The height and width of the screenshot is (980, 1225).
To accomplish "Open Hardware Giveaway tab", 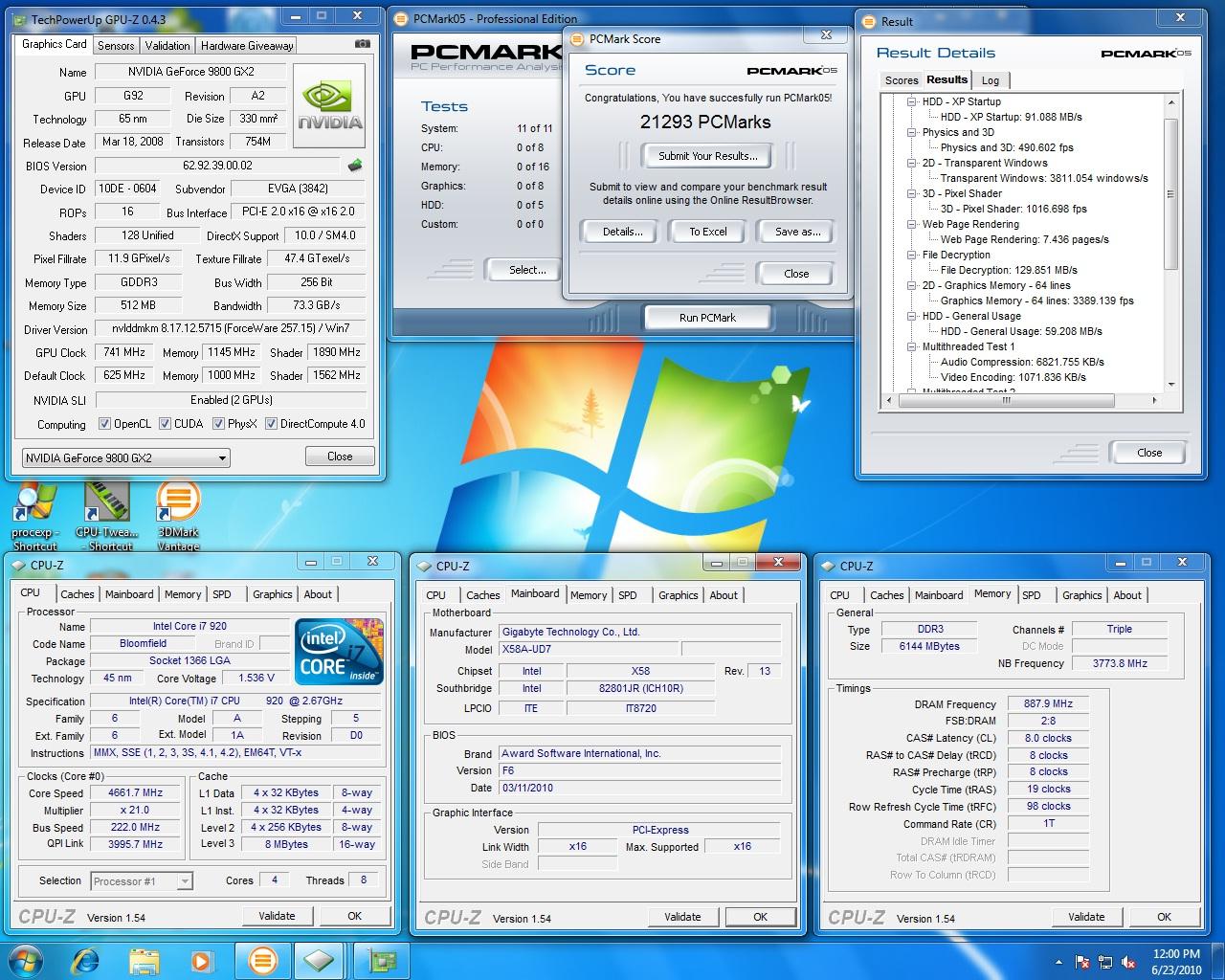I will 247,46.
